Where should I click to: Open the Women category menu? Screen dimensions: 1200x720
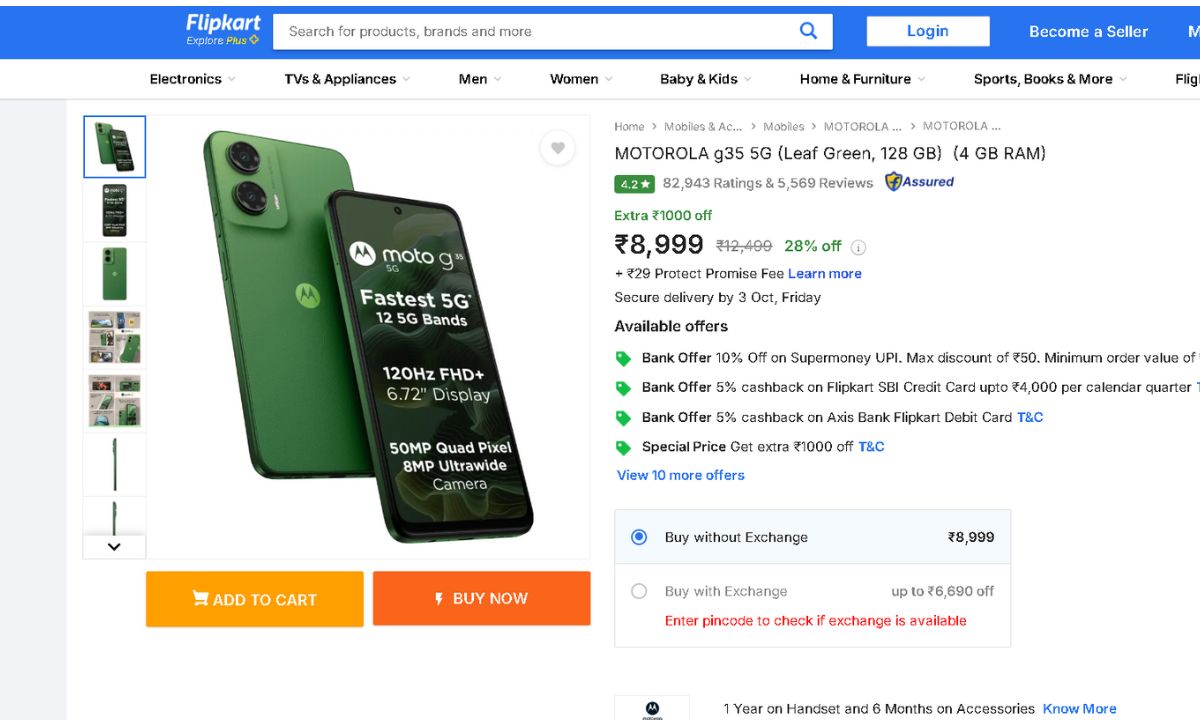tap(581, 79)
